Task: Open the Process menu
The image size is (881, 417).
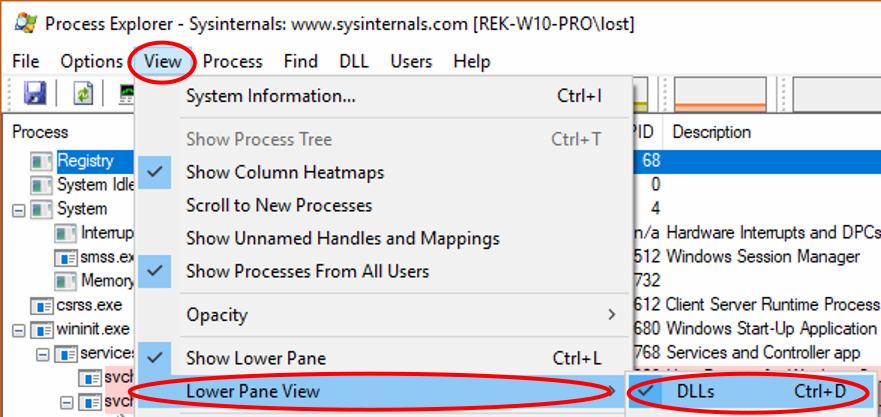Action: click(x=232, y=62)
